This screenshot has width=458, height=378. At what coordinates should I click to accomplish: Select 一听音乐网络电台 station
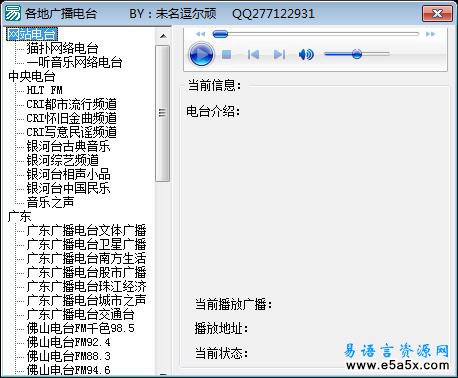click(74, 62)
